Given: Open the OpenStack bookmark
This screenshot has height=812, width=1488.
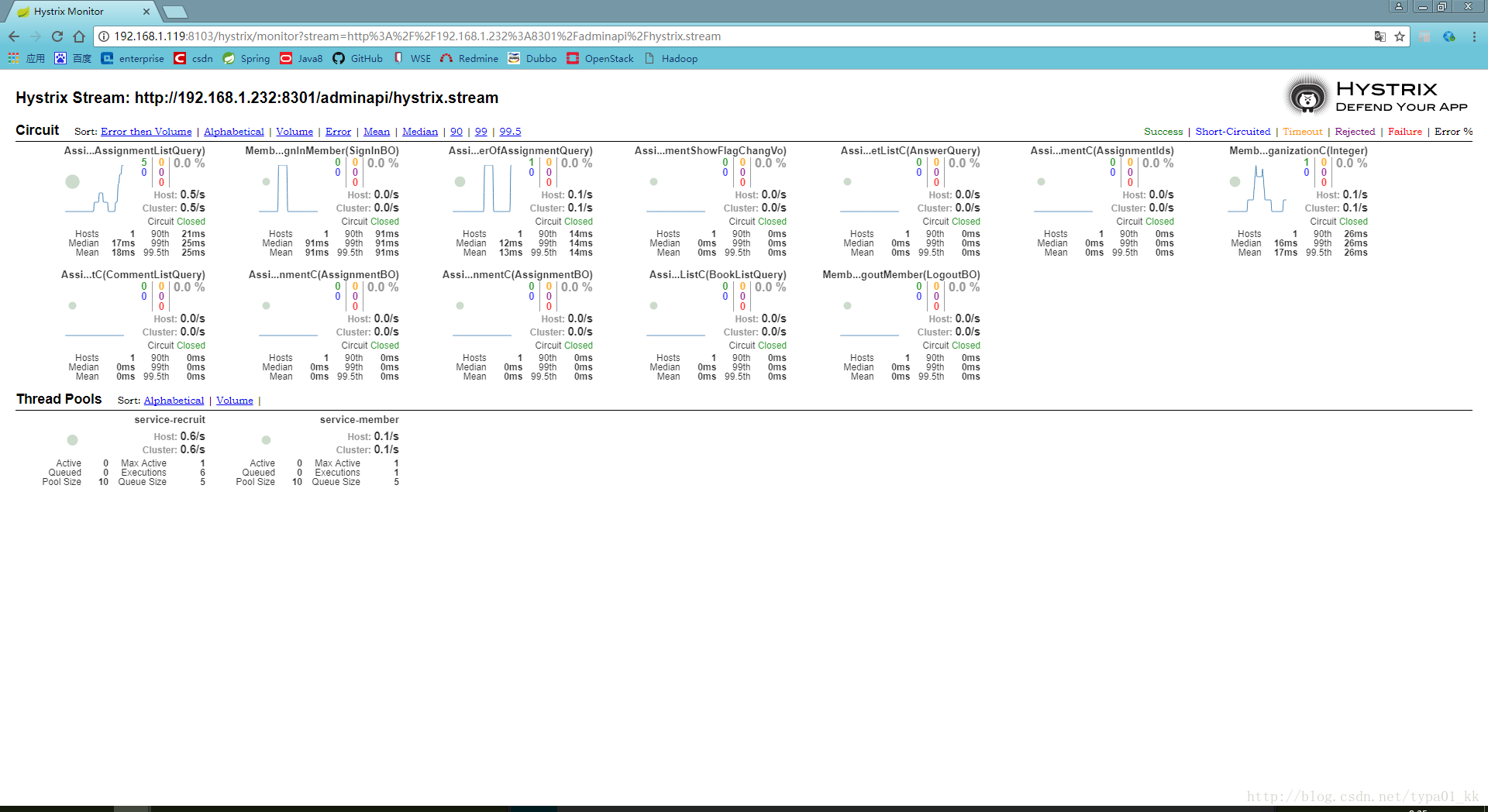Looking at the screenshot, I should click(x=600, y=58).
